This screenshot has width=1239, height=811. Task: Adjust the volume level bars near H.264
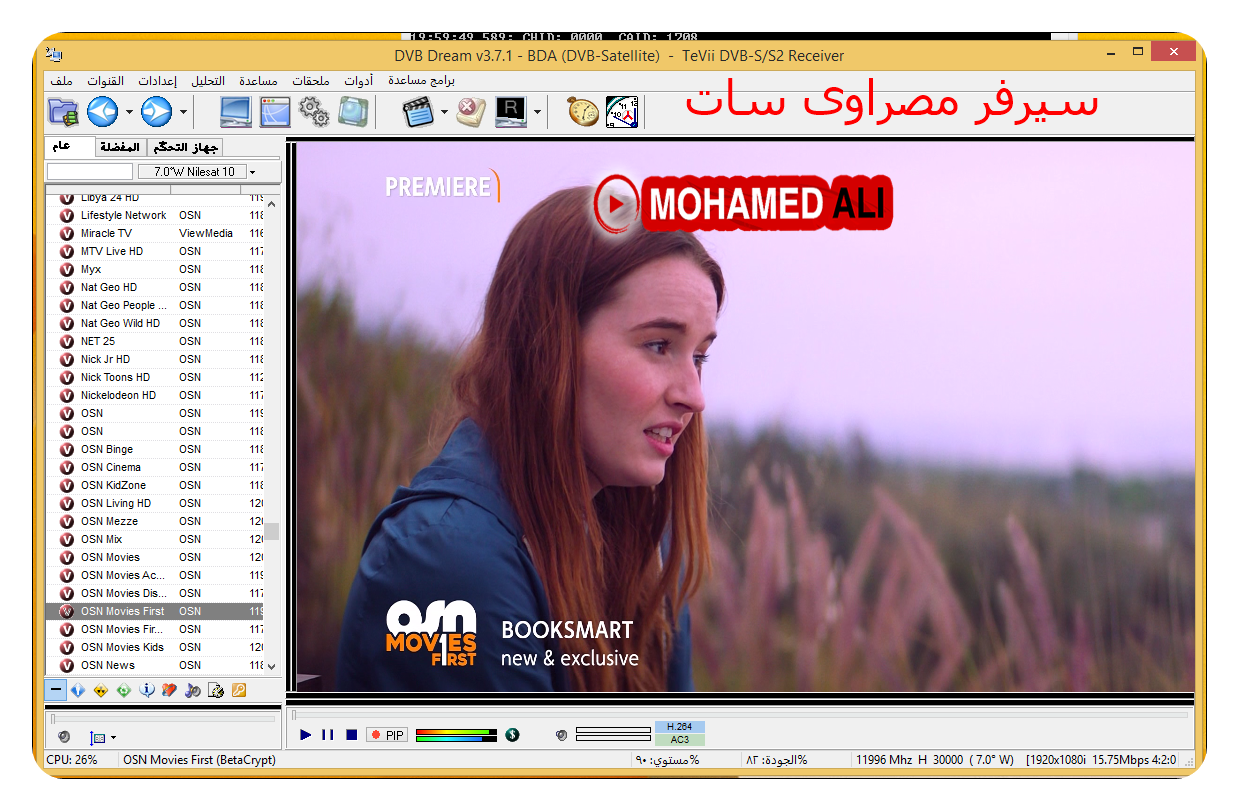pyautogui.click(x=613, y=735)
